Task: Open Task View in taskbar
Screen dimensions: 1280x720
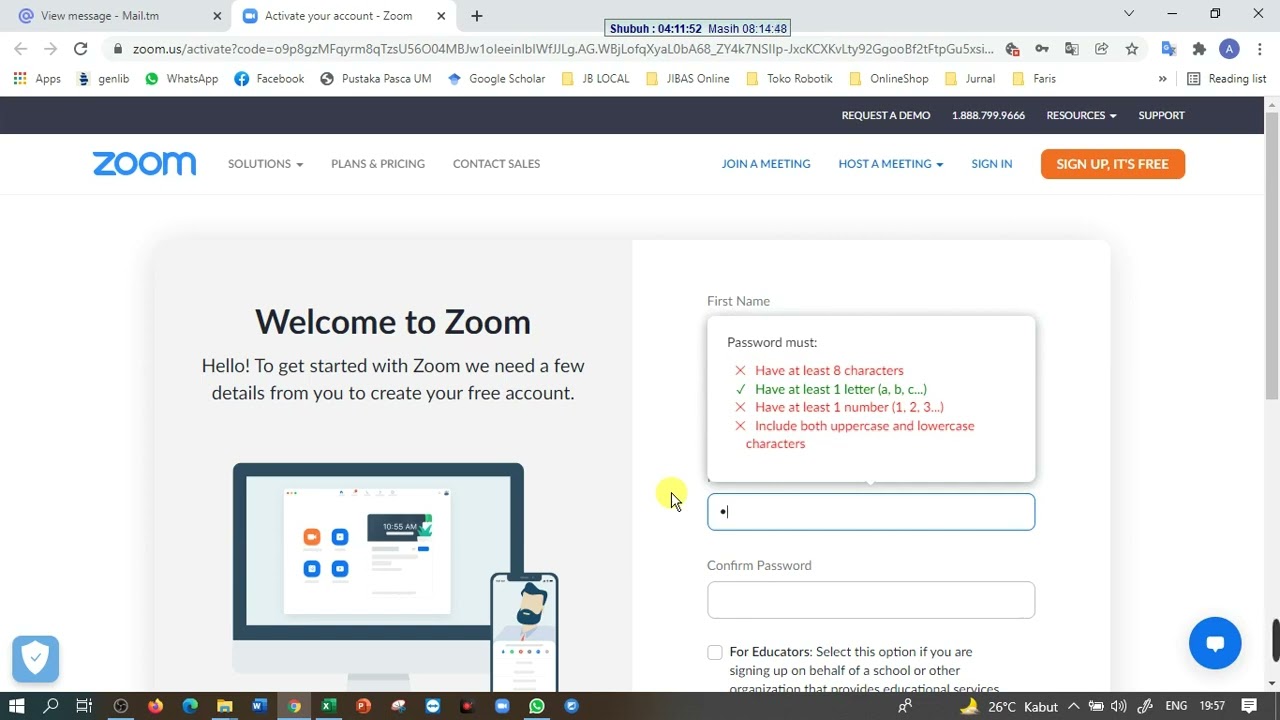Action: (84, 706)
